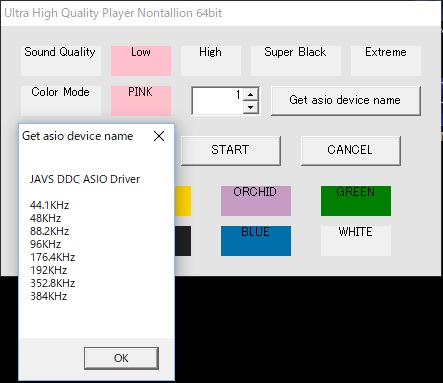Screen dimensions: 443x383
Task: Click the Get asio device name button
Action: coord(346,101)
